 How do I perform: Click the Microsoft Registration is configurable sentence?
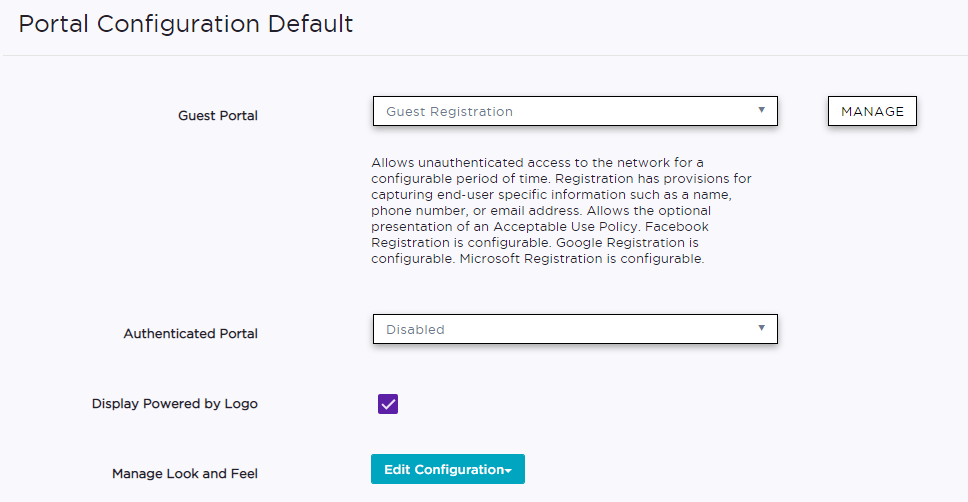pos(582,259)
